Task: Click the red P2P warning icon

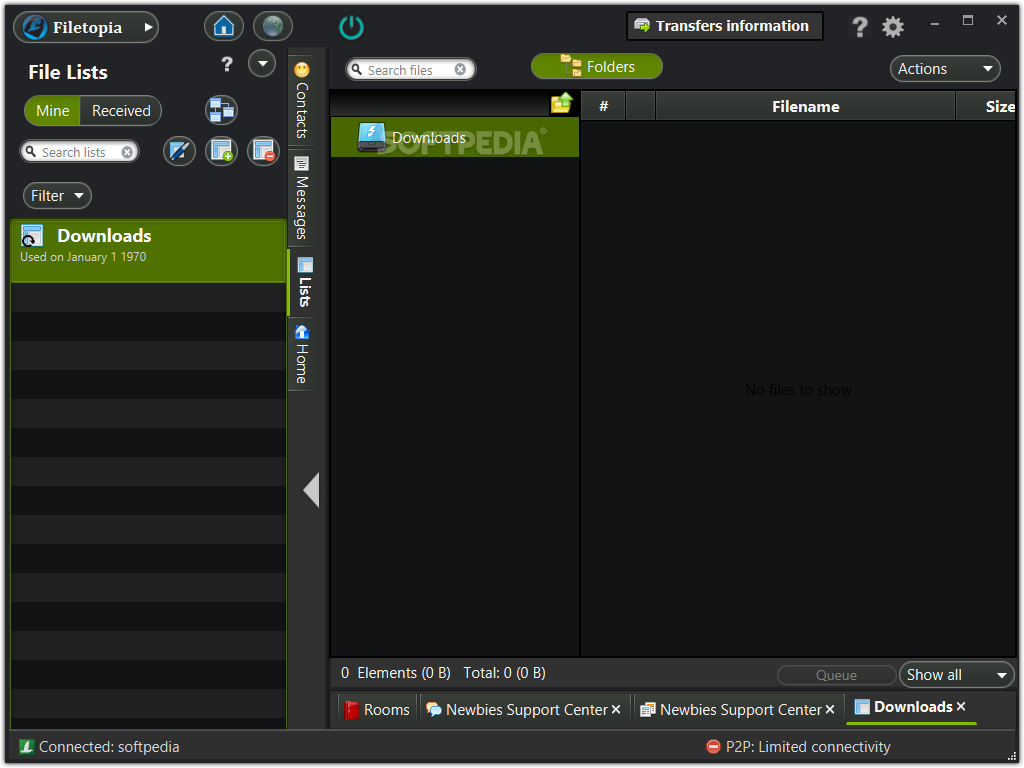Action: click(x=713, y=746)
